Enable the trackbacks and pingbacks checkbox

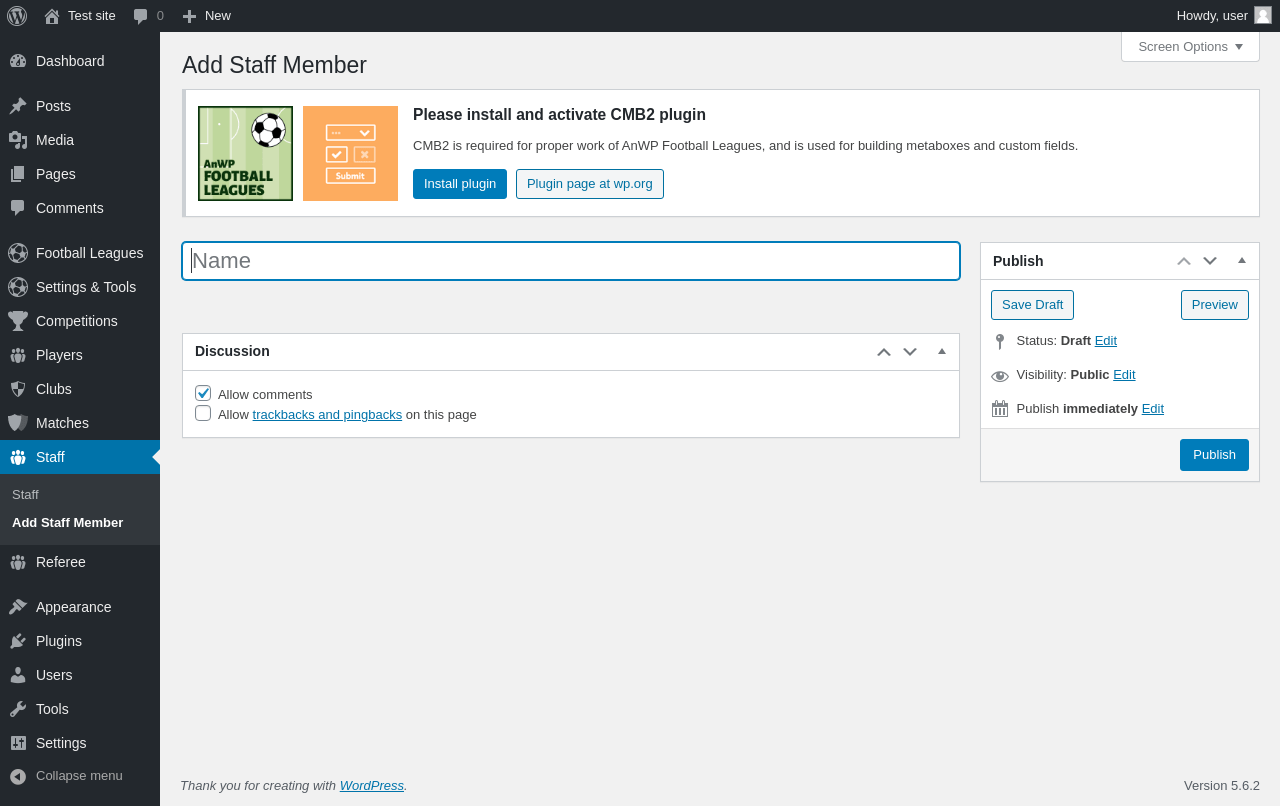(203, 413)
